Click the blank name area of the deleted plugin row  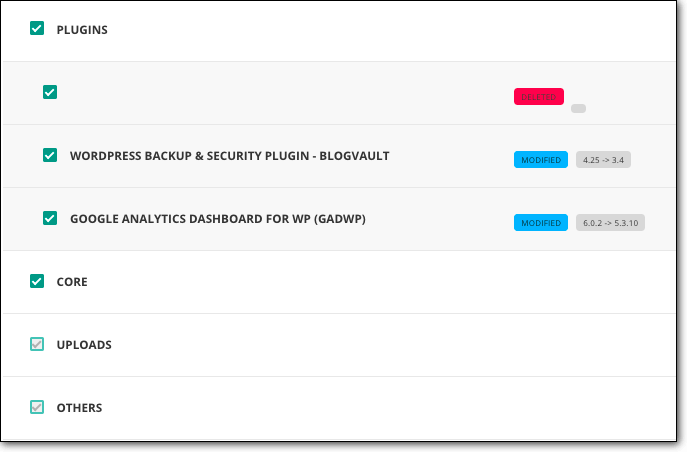(280, 93)
